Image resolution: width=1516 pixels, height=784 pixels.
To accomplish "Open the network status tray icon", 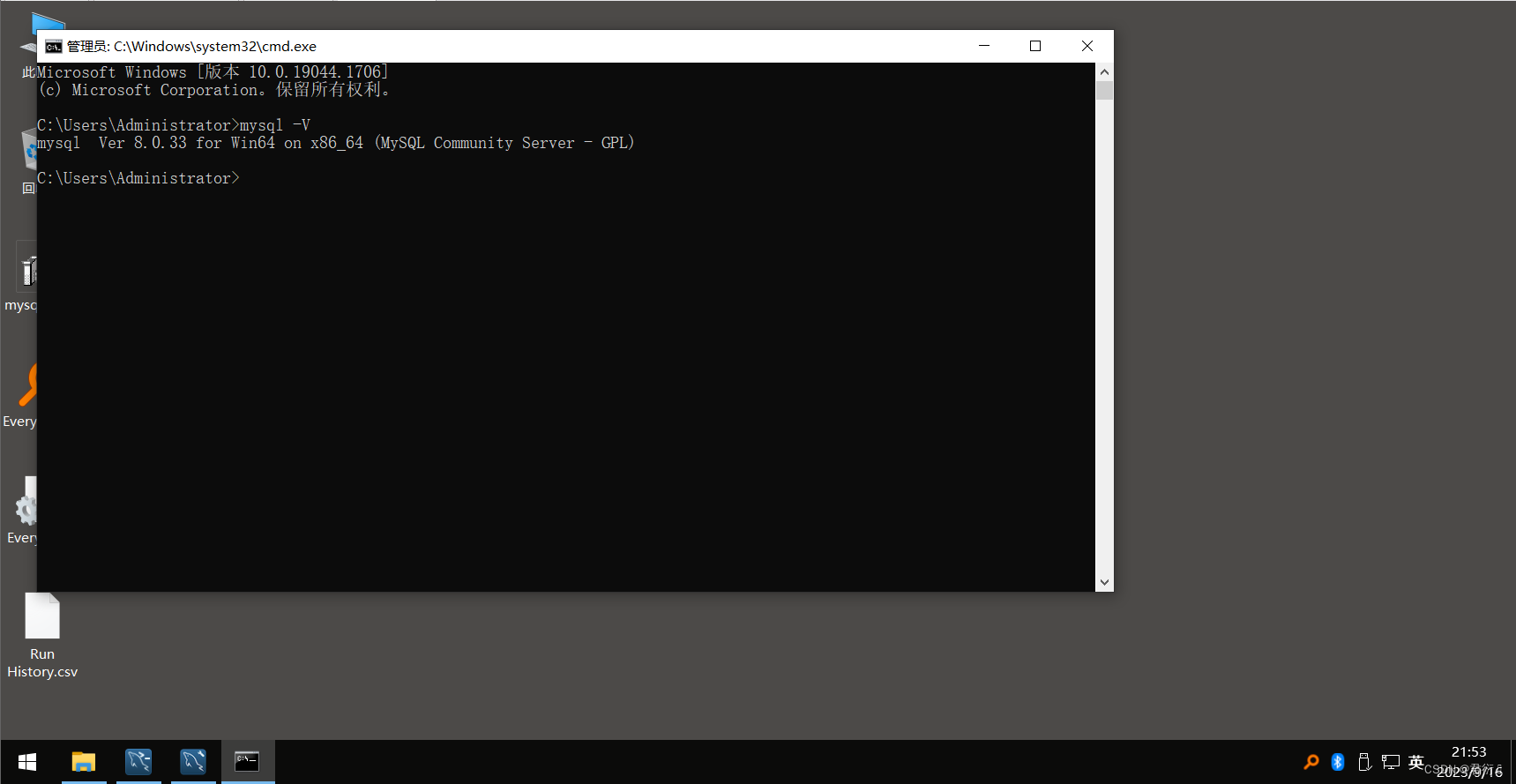I will [1391, 762].
